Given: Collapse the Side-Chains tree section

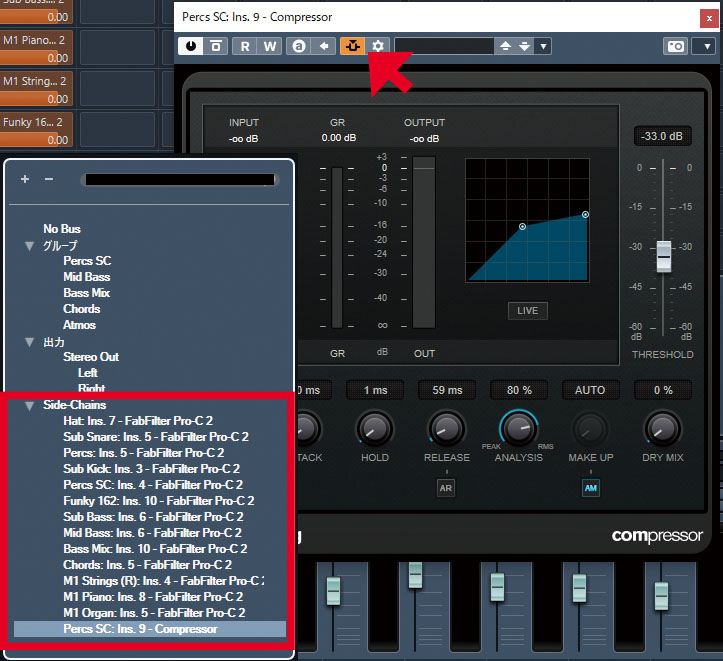Looking at the screenshot, I should pos(30,406).
